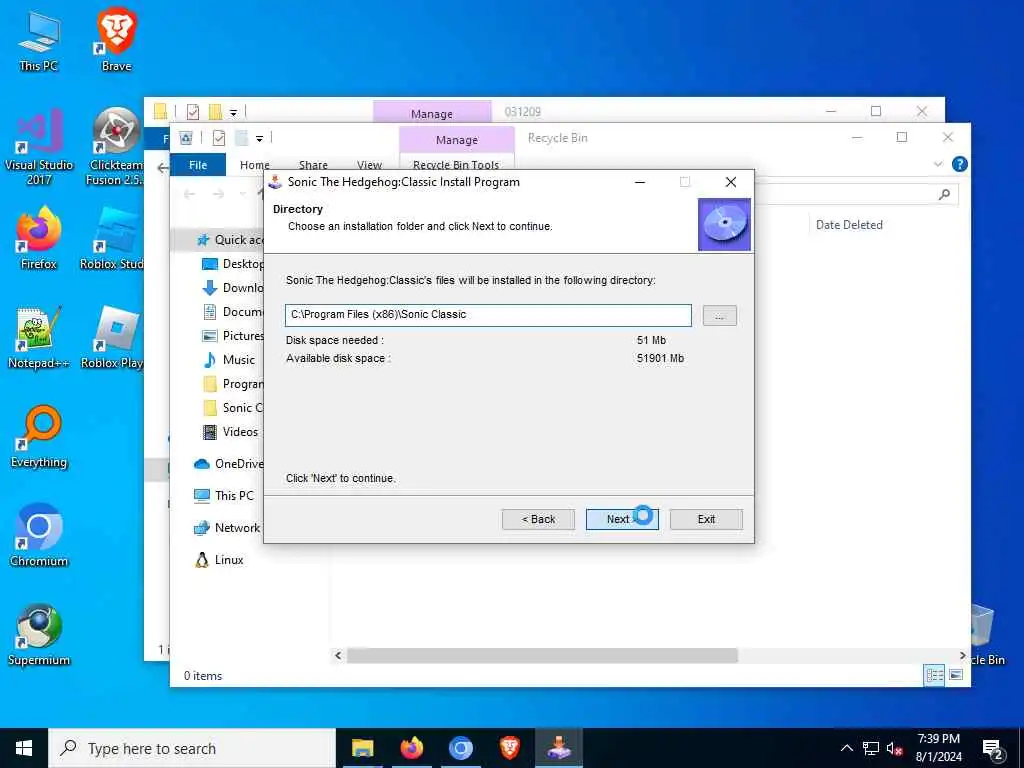
Task: Open OneDrive in navigation pane
Action: [229, 464]
